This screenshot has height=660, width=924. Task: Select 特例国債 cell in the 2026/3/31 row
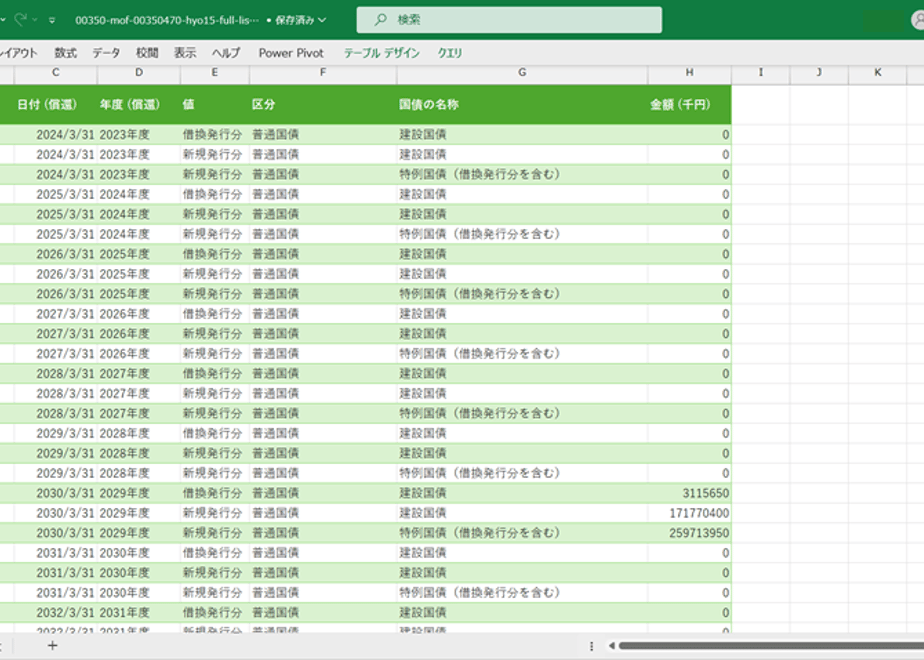[x=522, y=294]
